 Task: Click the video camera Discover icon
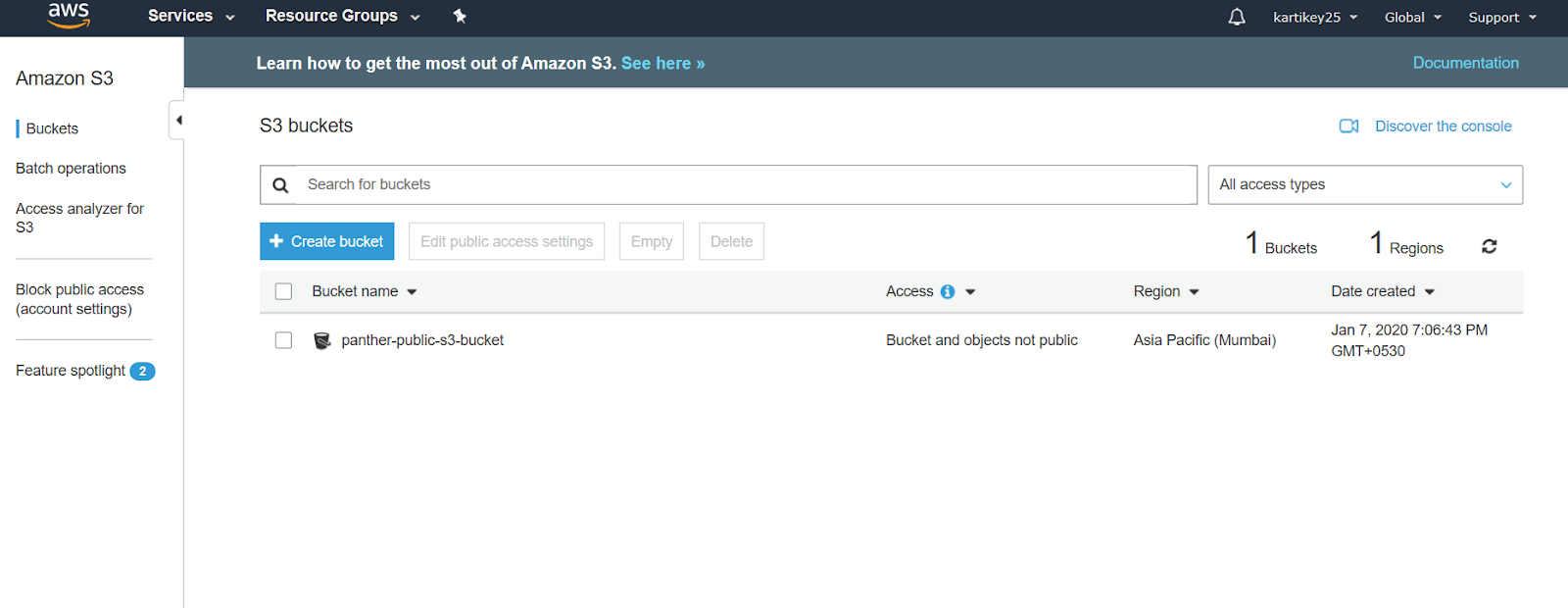[1349, 127]
